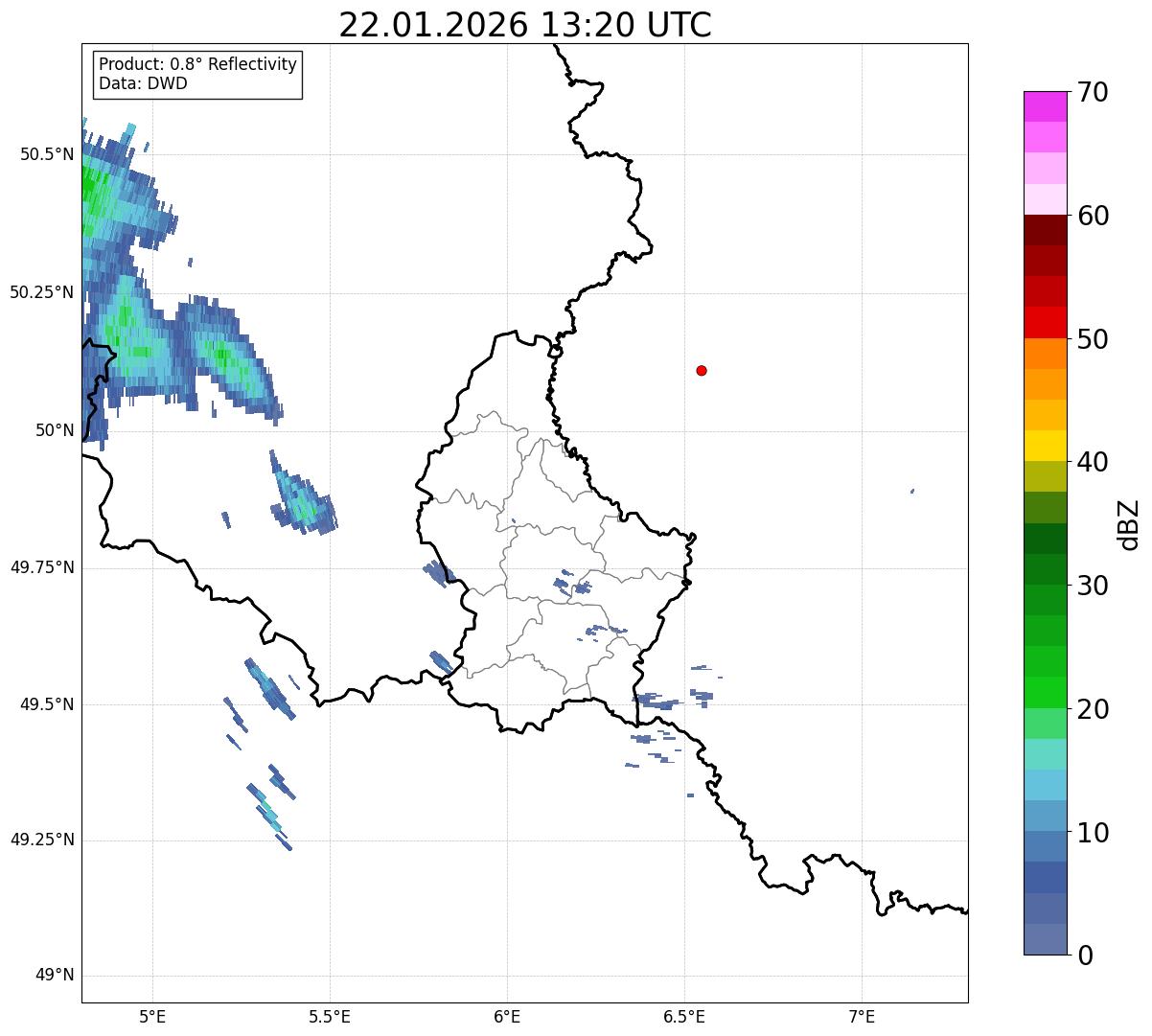
Task: Click the magenta top colorbar segment
Action: pos(1045,106)
